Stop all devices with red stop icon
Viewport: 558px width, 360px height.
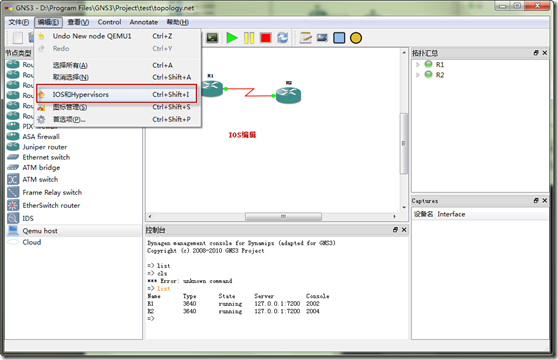265,37
